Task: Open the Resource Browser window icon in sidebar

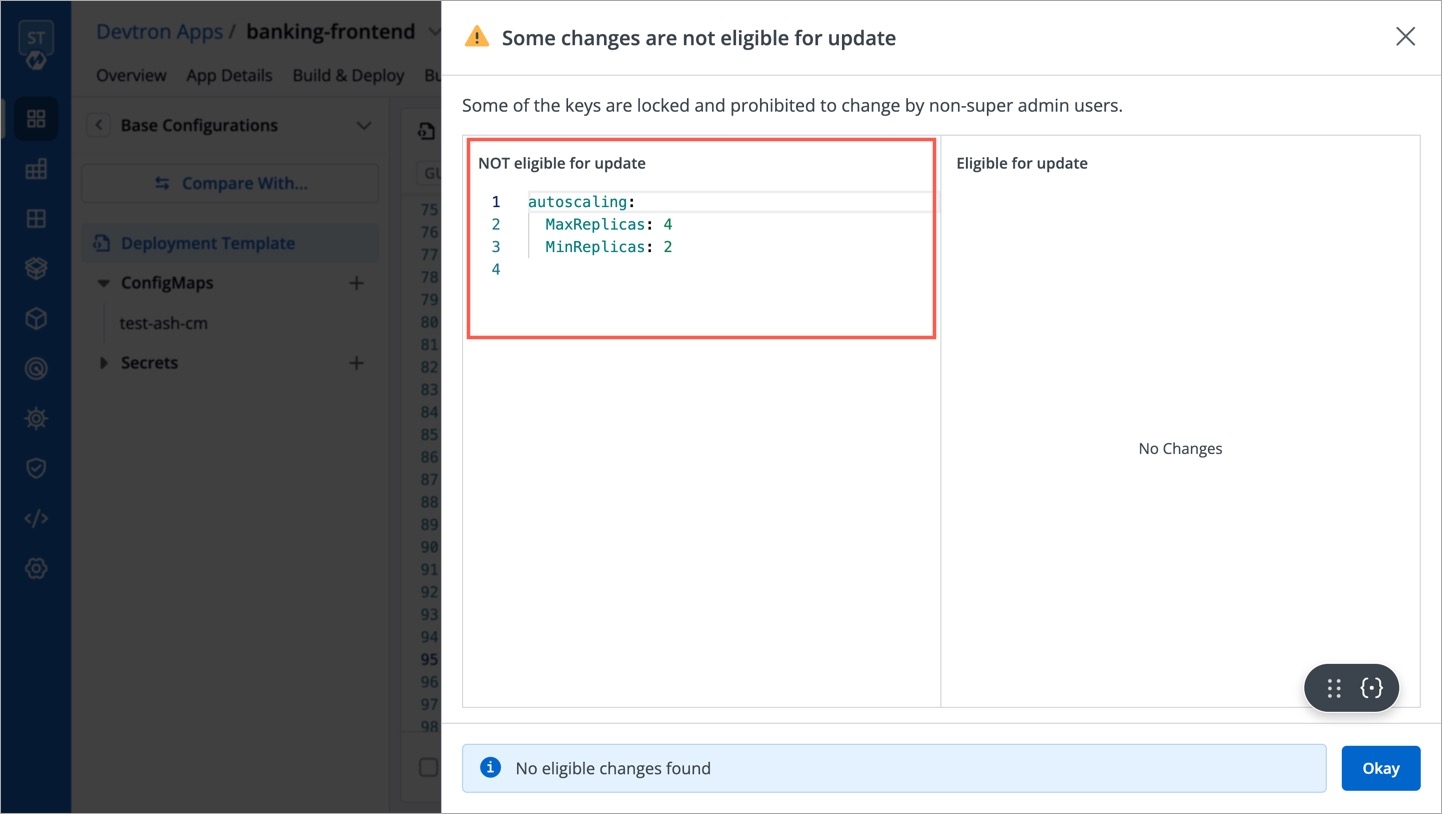Action: [x=36, y=219]
